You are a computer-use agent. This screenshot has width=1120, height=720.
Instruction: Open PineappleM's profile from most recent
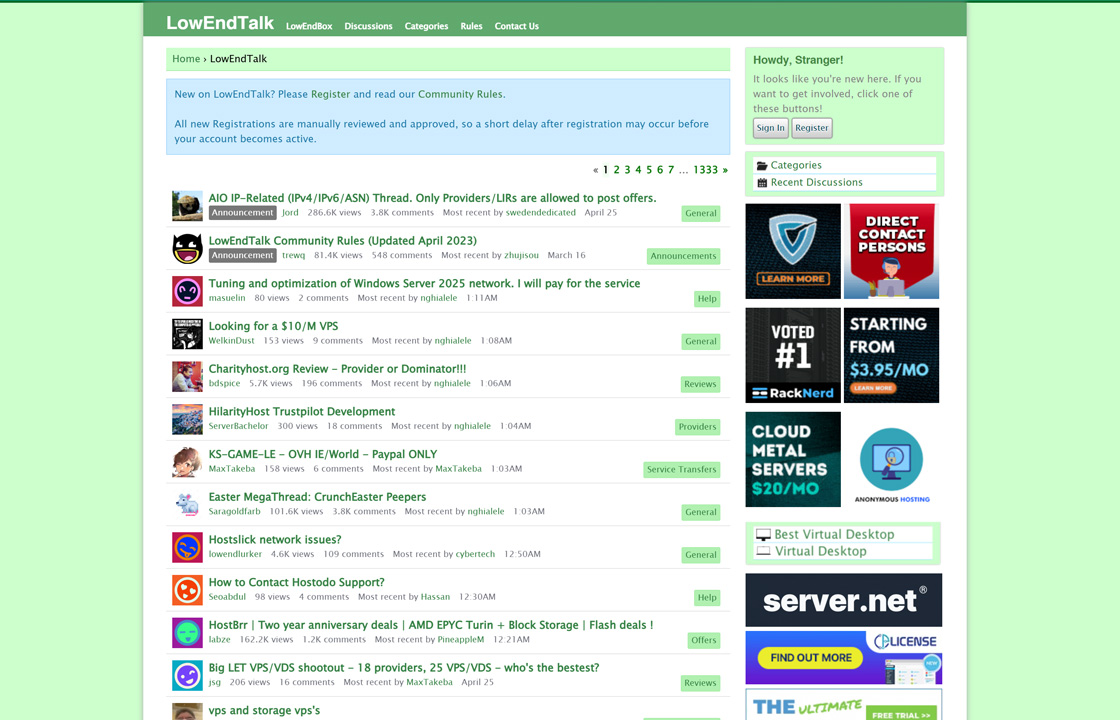coord(461,640)
